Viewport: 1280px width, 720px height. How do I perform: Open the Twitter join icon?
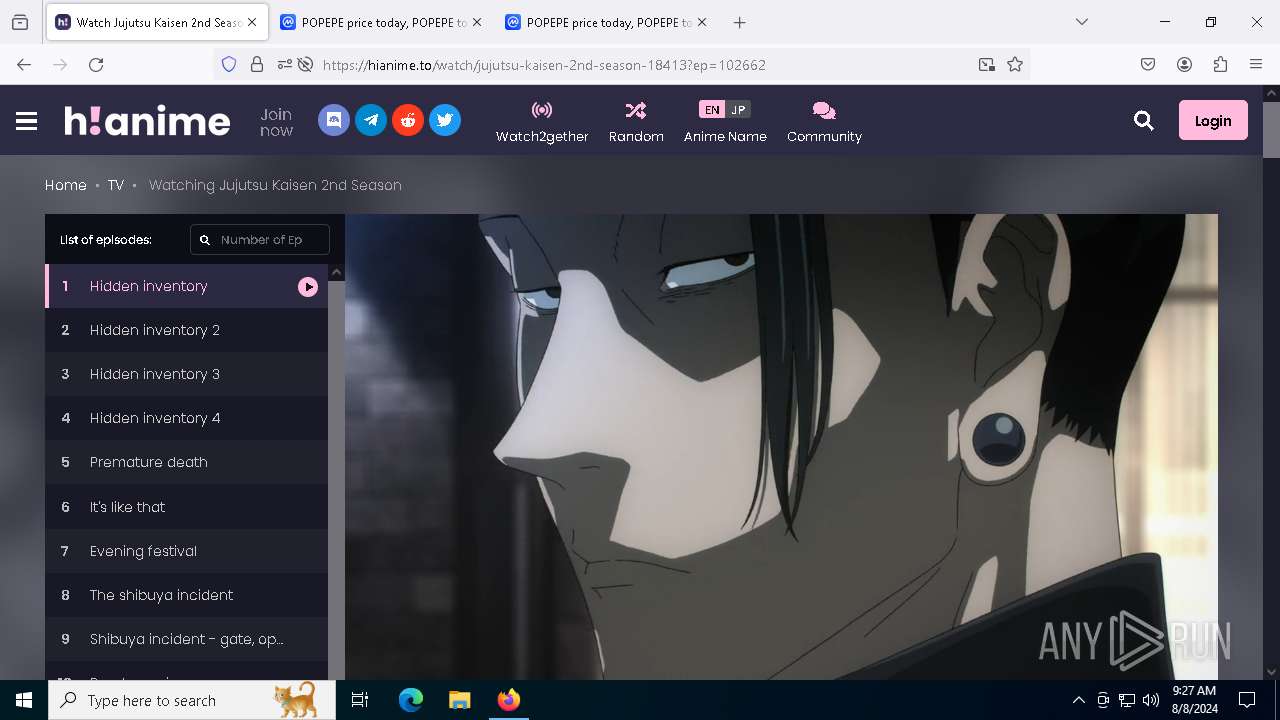(445, 120)
